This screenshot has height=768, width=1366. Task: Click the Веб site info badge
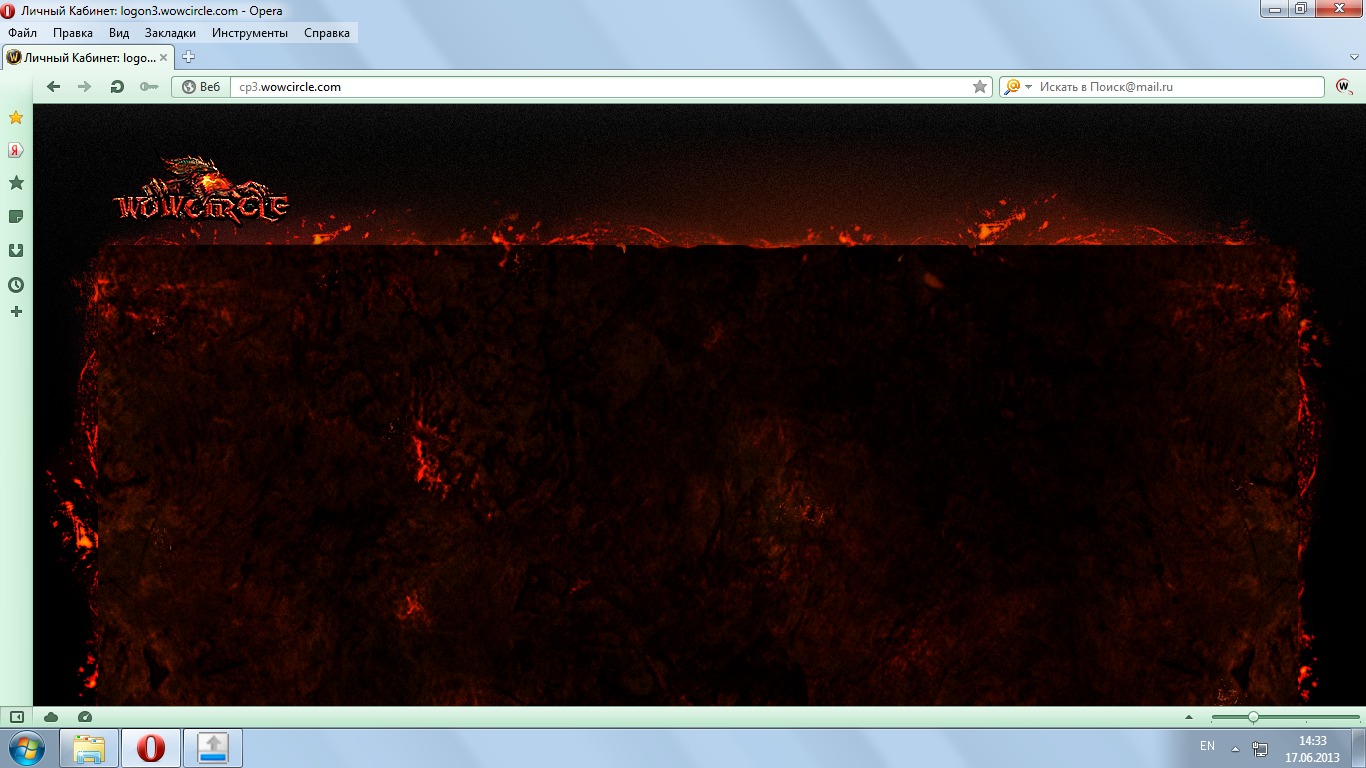click(x=201, y=87)
